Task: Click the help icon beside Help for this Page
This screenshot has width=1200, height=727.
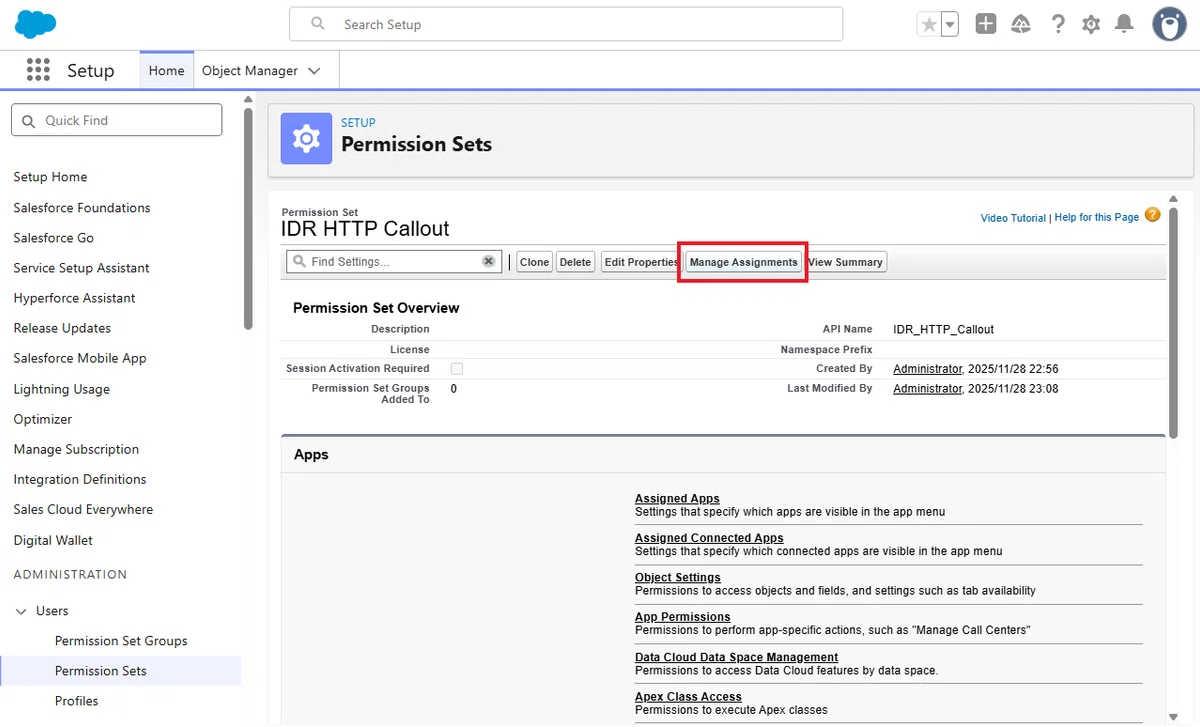Action: tap(1152, 215)
